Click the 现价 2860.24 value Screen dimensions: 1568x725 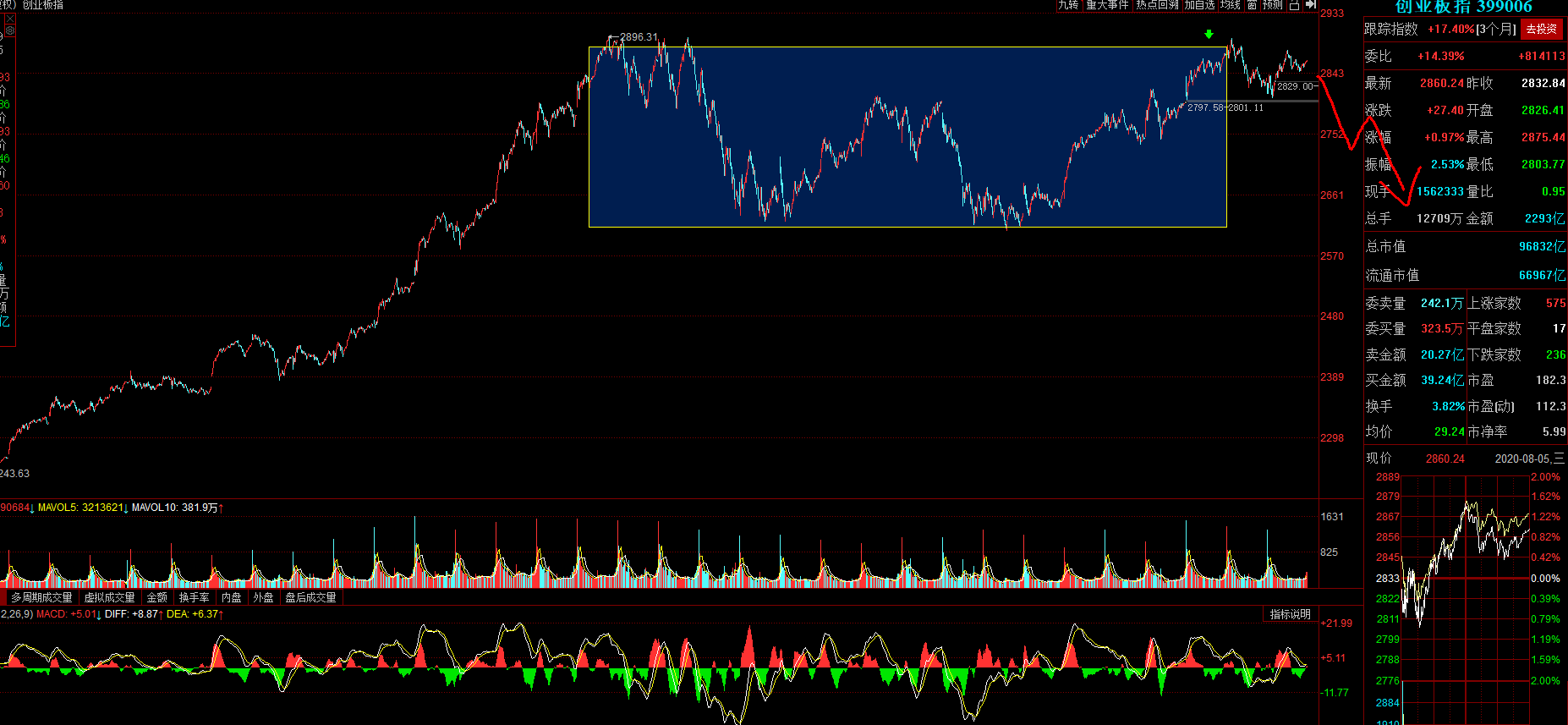pyautogui.click(x=1445, y=459)
